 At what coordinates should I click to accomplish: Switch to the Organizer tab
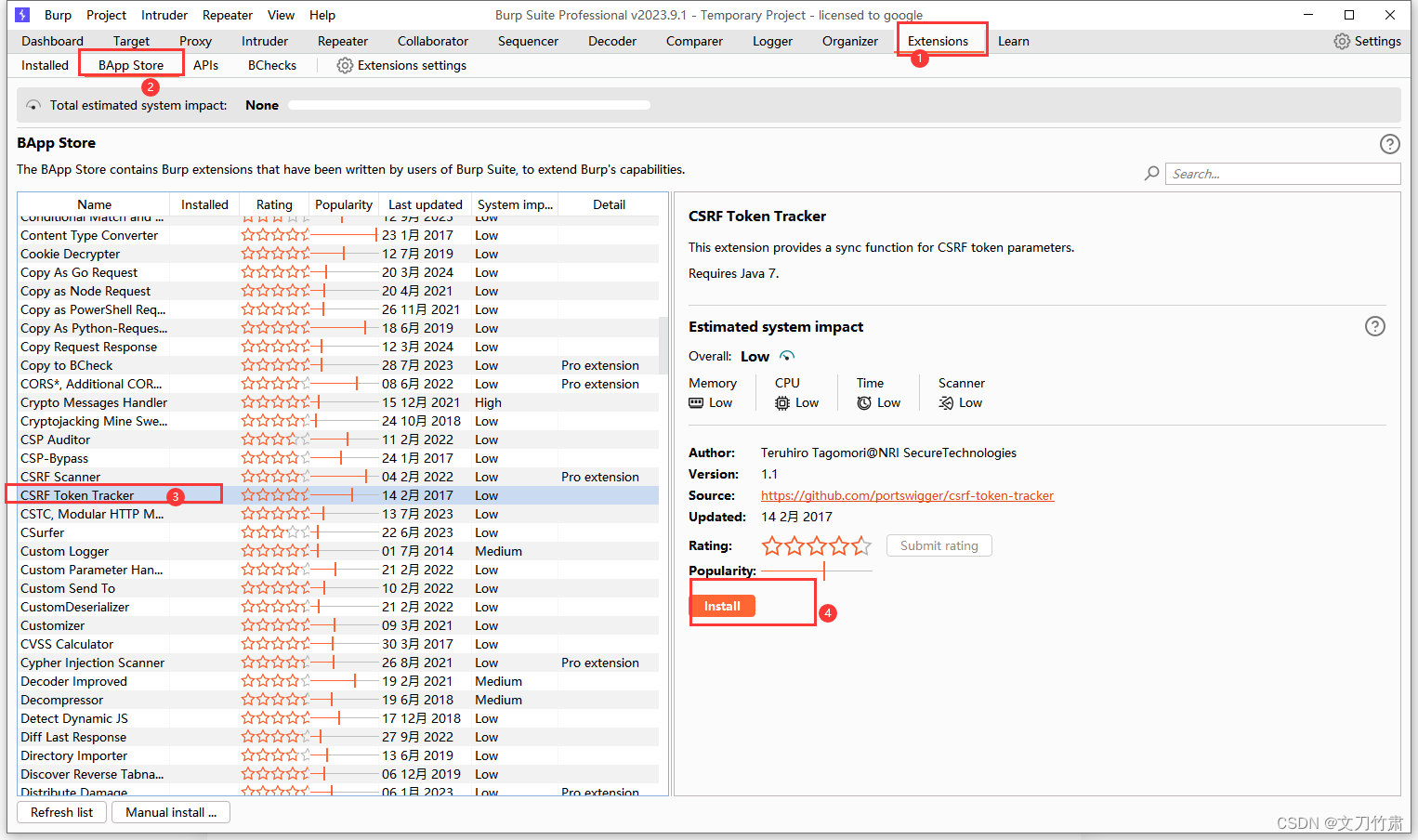(849, 41)
